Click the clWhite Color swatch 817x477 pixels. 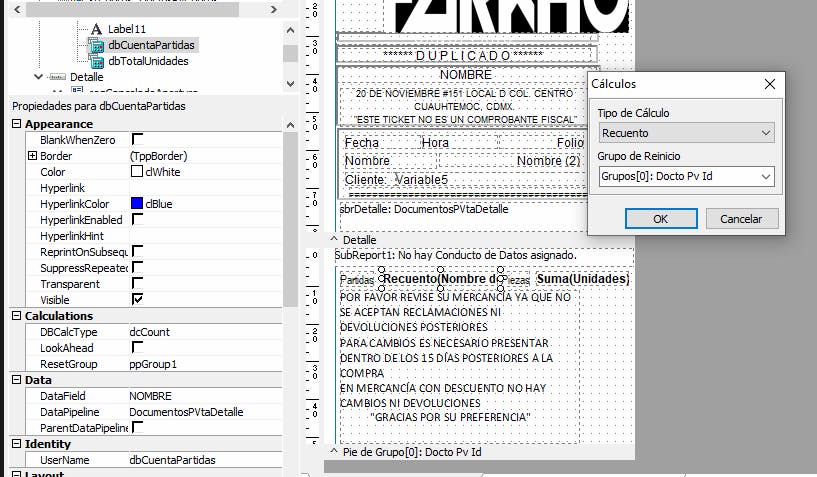pyautogui.click(x=137, y=172)
